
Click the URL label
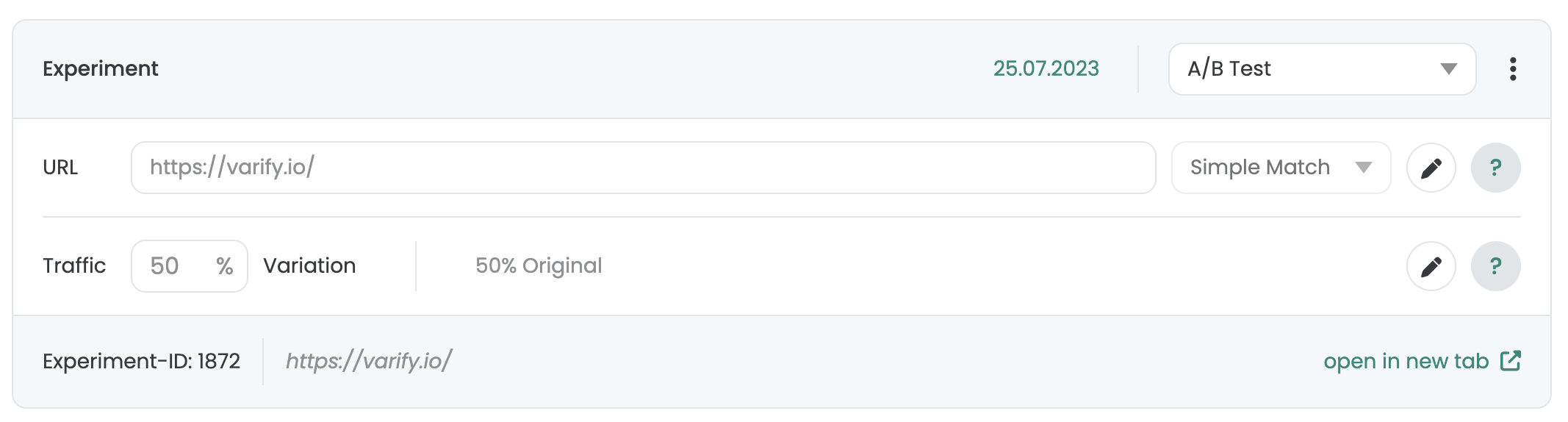tap(60, 168)
